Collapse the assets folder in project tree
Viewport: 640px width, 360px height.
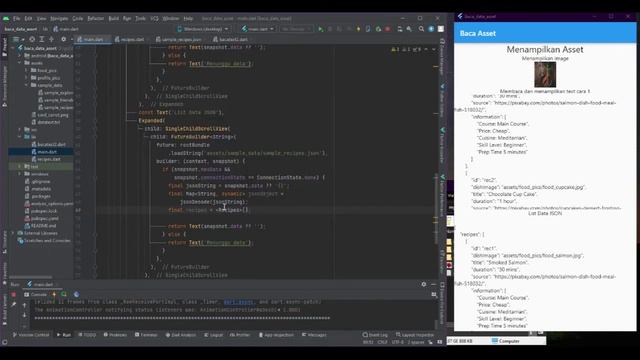[20, 63]
